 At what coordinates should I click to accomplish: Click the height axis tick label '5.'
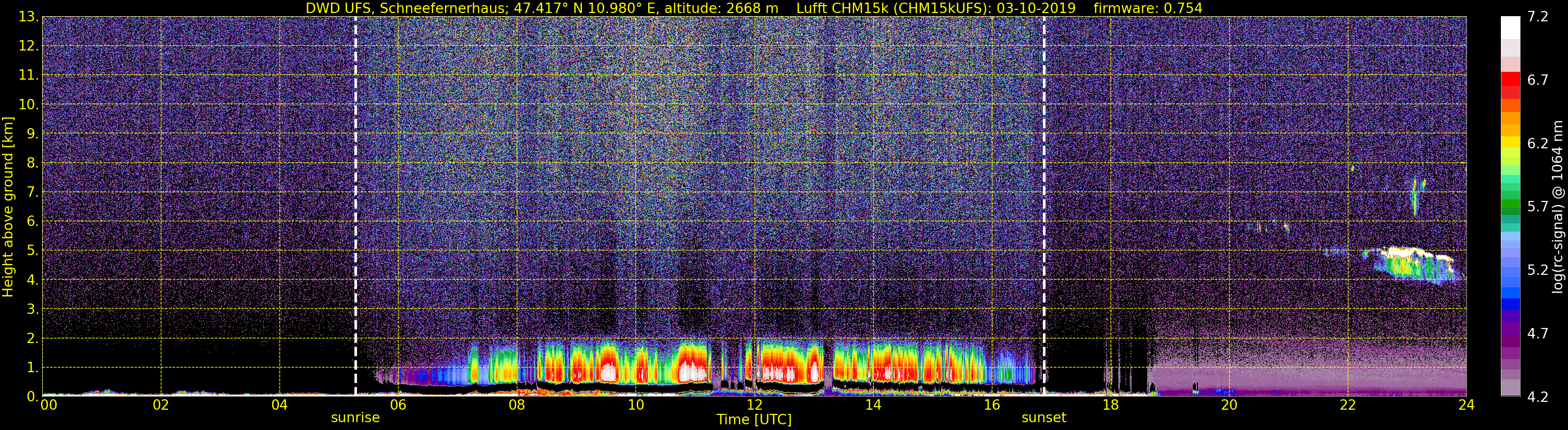(32, 250)
